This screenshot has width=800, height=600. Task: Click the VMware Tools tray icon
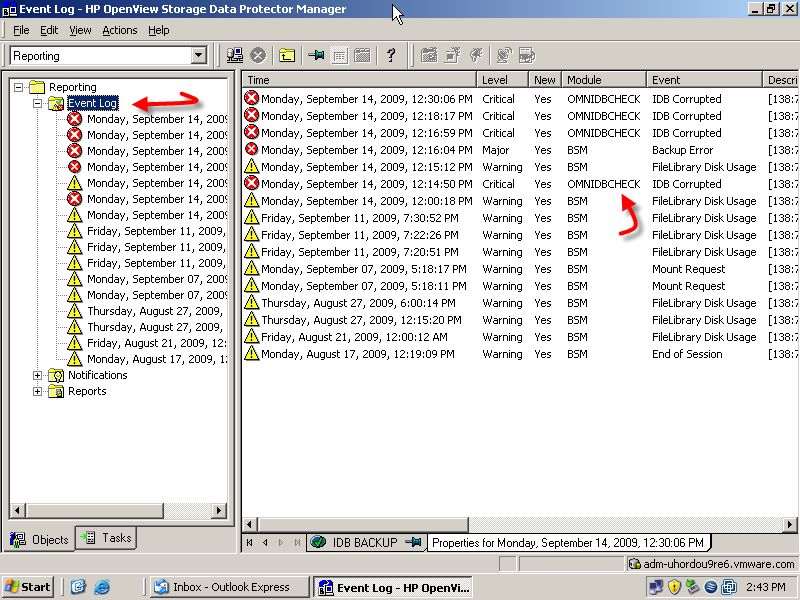coord(729,587)
